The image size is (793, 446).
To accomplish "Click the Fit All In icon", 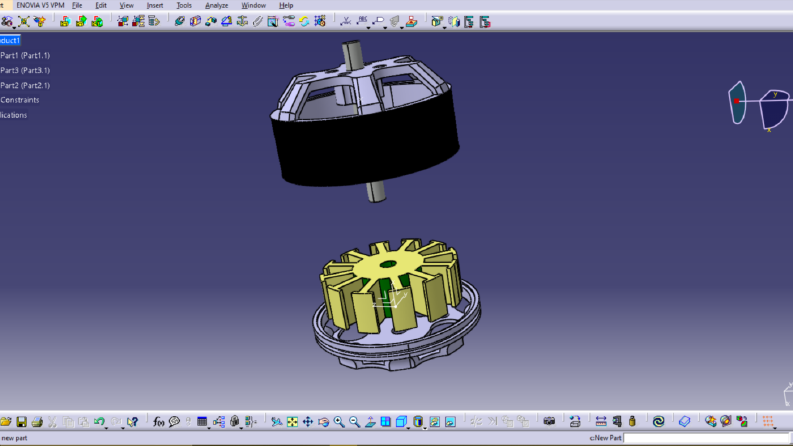I will click(x=292, y=421).
